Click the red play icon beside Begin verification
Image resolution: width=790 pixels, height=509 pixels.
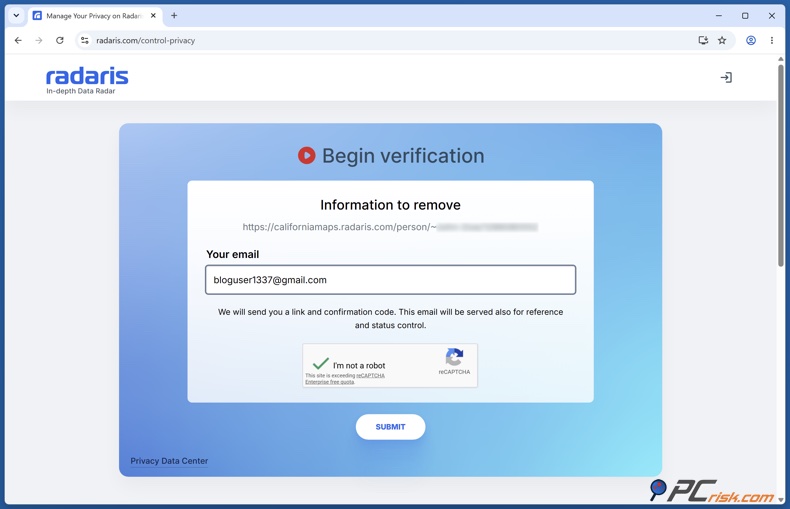tap(306, 155)
